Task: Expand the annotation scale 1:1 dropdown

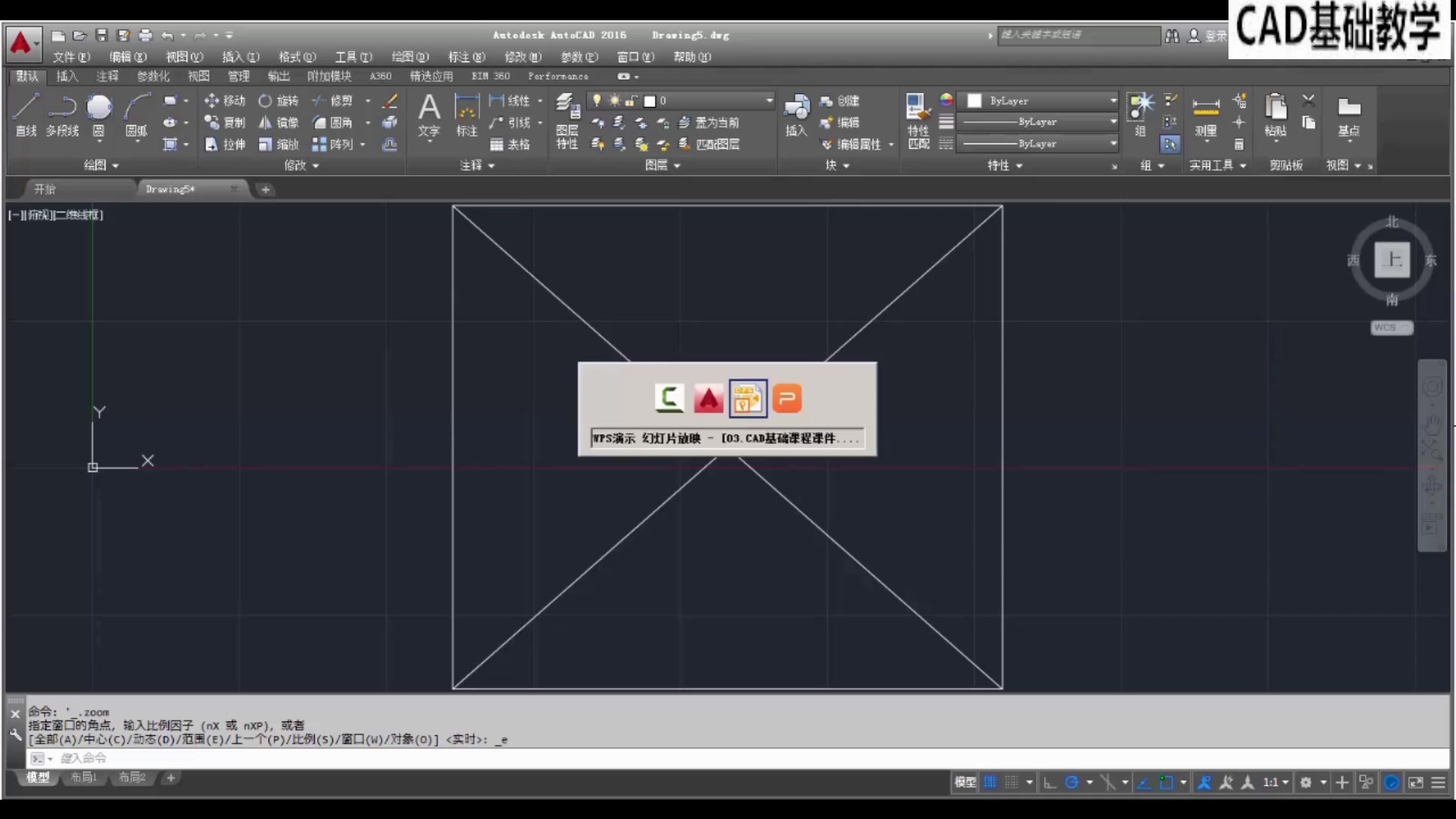Action: [x=1285, y=783]
